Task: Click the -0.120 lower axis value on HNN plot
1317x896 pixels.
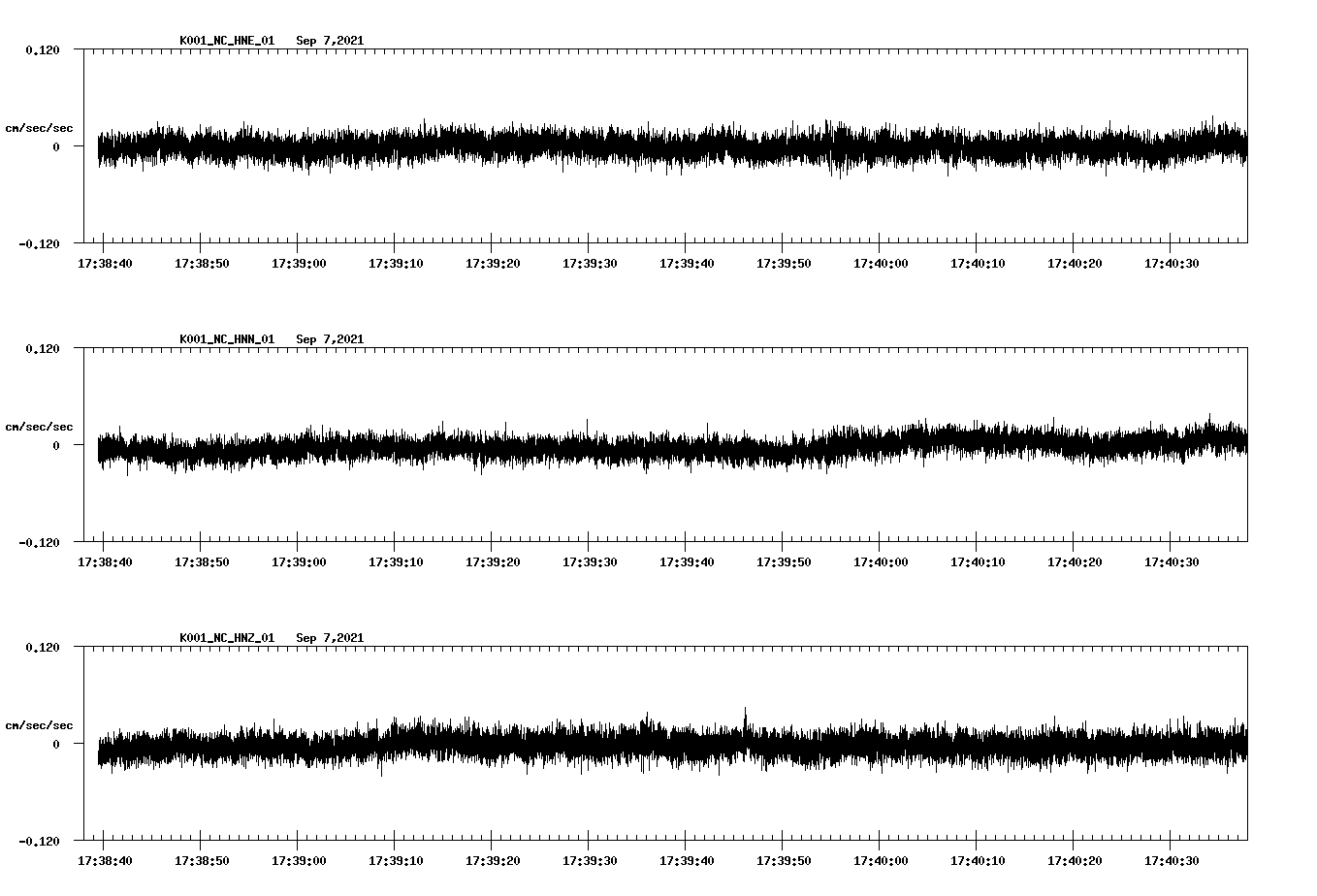Action: point(39,542)
